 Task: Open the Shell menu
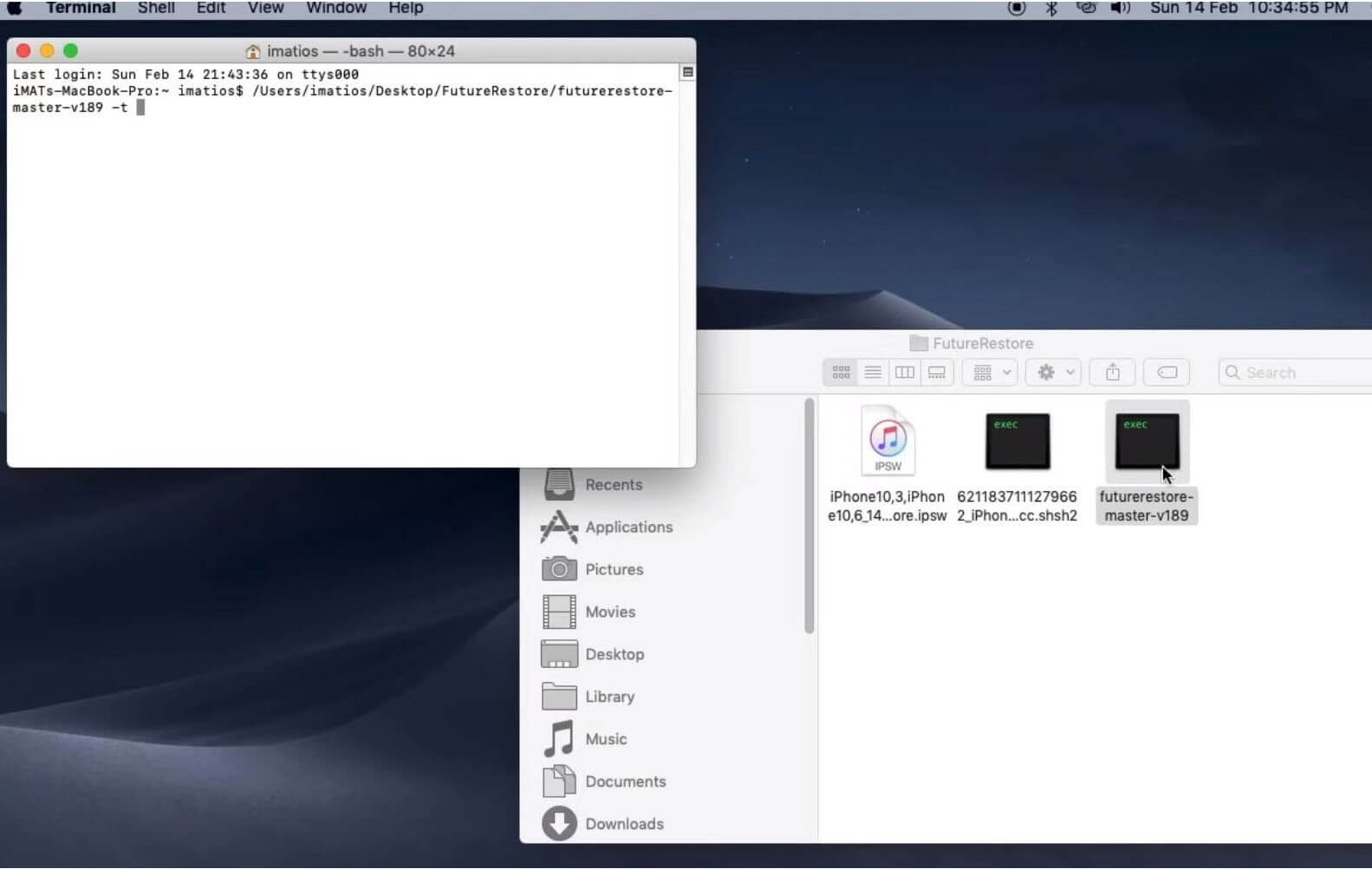click(x=156, y=8)
